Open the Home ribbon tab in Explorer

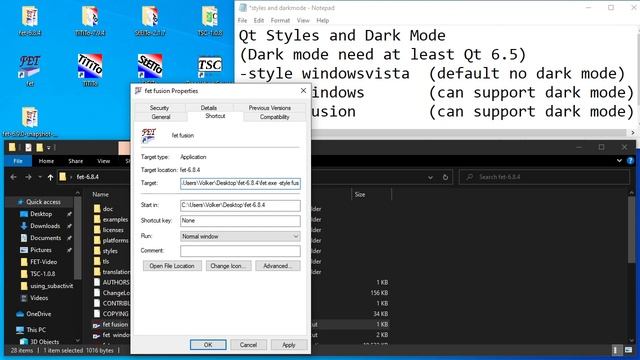point(46,161)
